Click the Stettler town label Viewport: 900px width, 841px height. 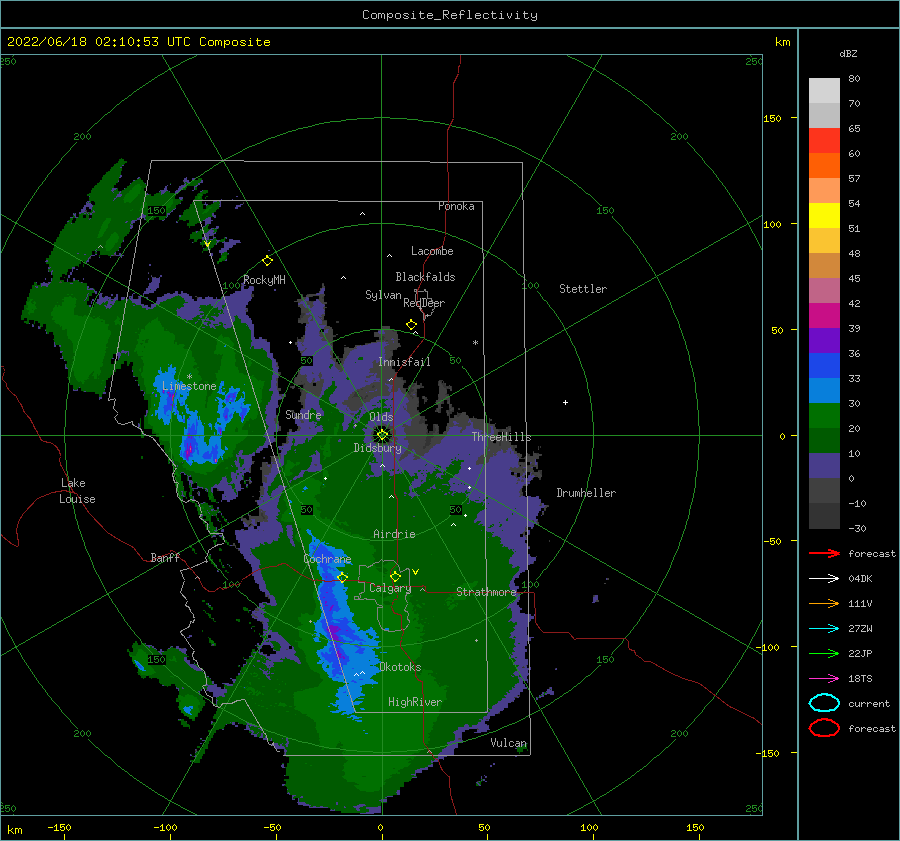click(x=583, y=289)
